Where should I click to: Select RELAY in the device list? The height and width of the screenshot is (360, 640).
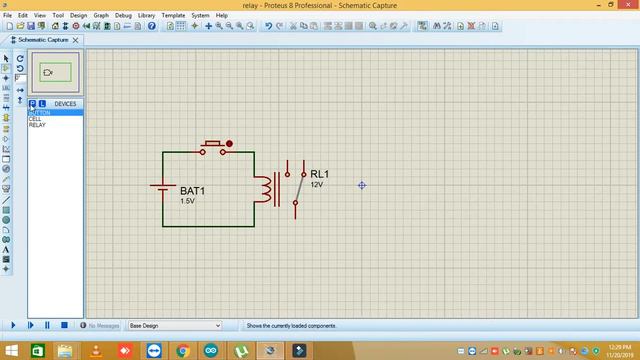[56, 125]
